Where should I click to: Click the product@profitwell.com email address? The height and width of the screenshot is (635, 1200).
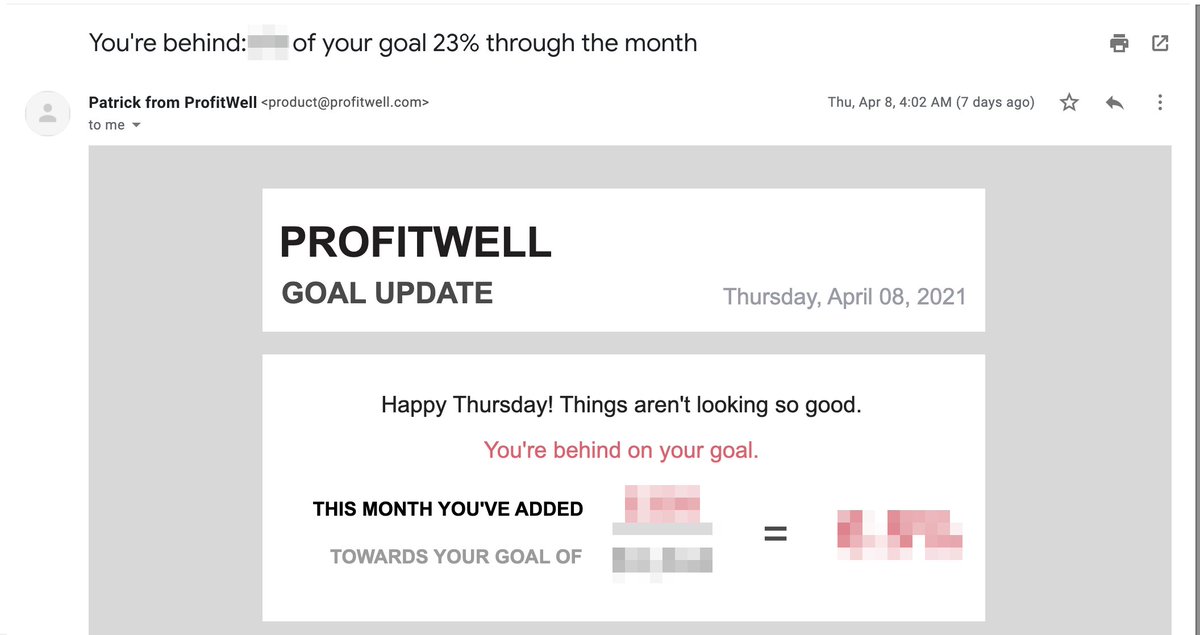345,102
